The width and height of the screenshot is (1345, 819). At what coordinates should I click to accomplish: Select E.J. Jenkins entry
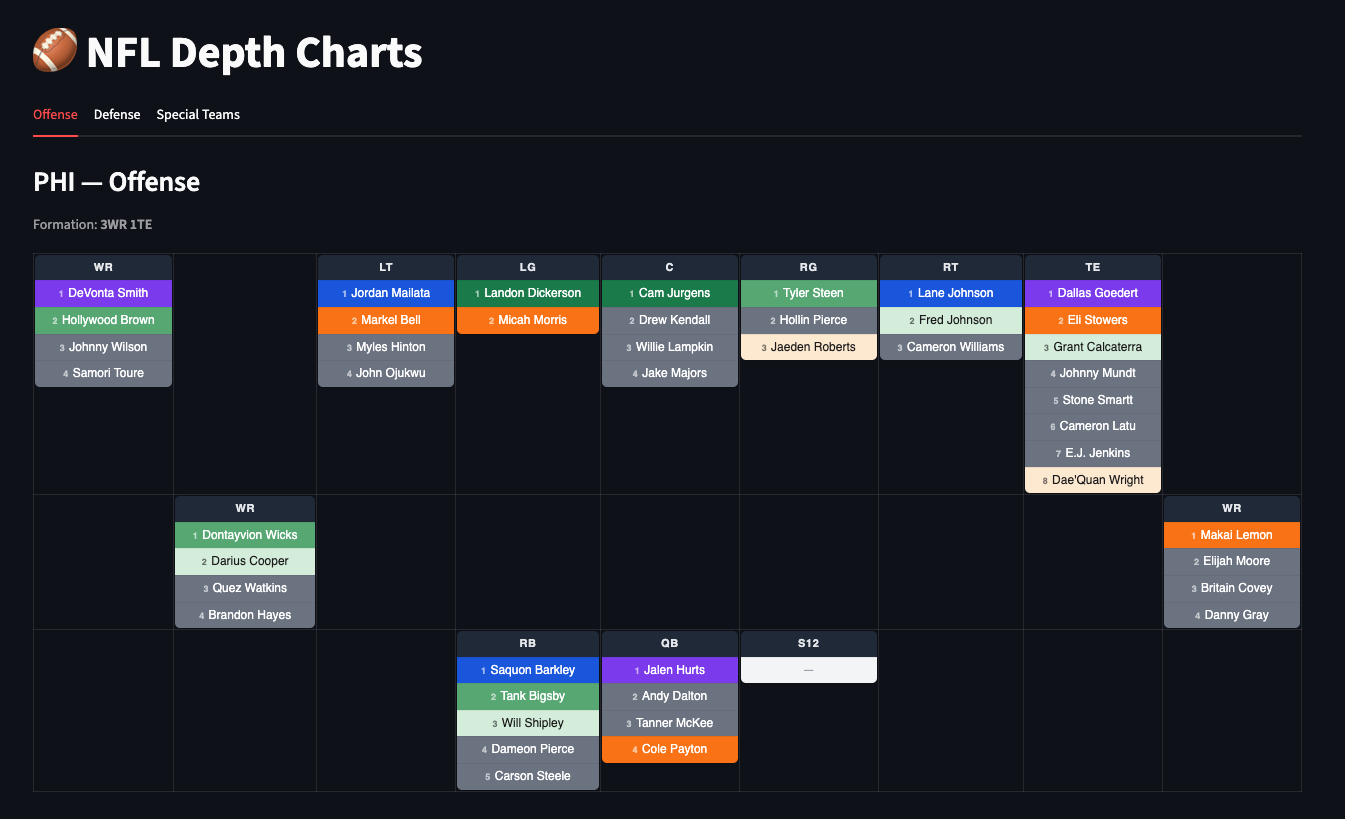pos(1093,453)
